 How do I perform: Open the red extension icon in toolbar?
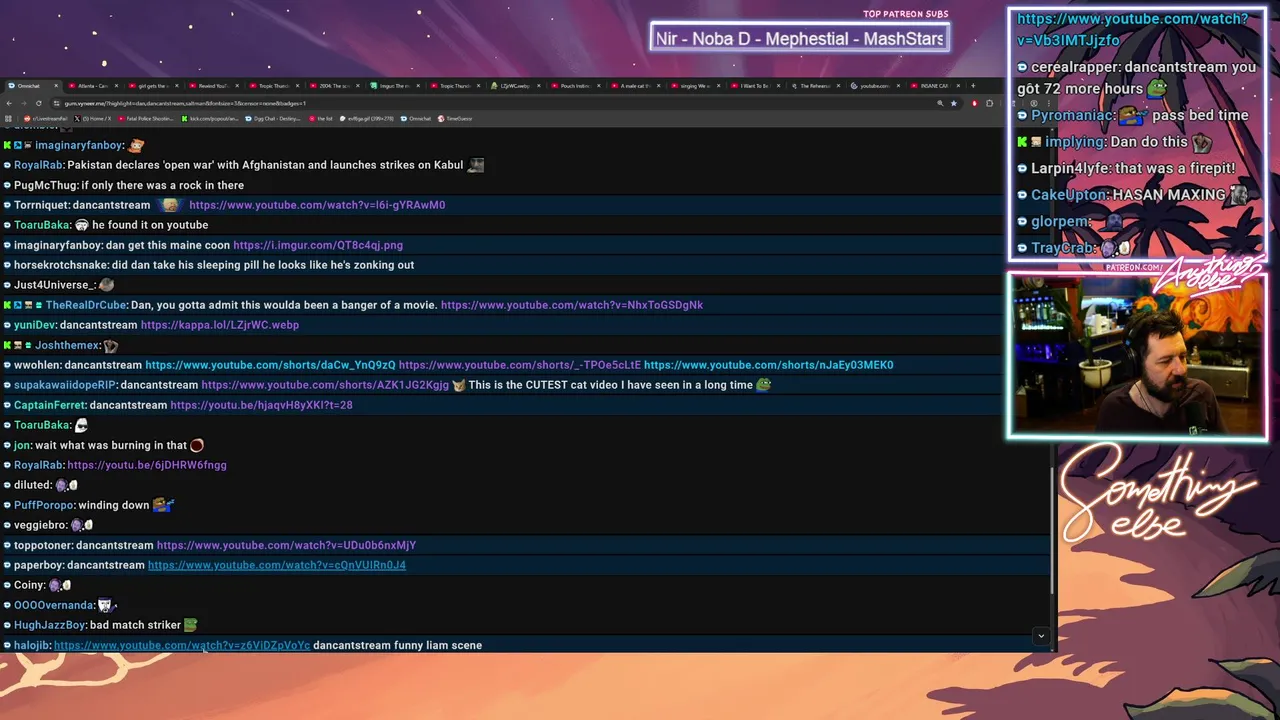(x=975, y=103)
